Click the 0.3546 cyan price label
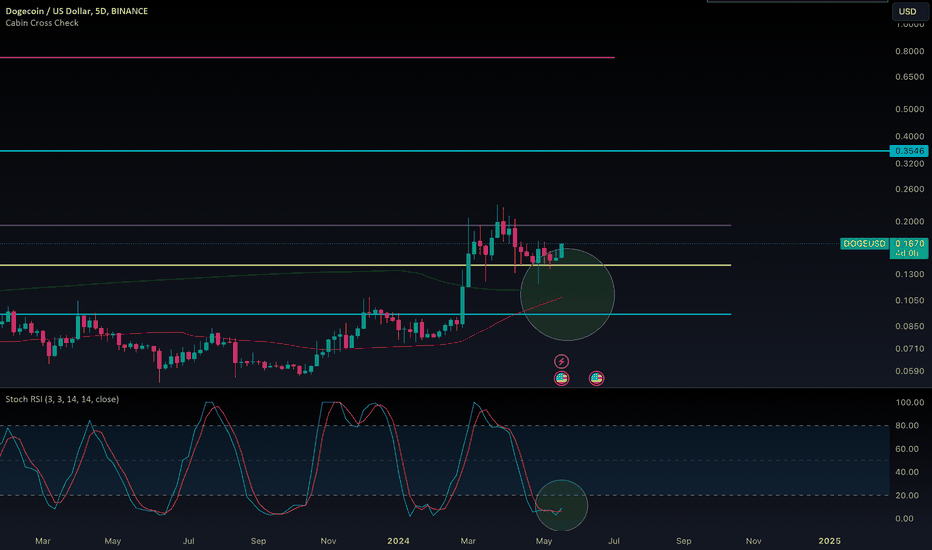932x550 pixels. [909, 151]
